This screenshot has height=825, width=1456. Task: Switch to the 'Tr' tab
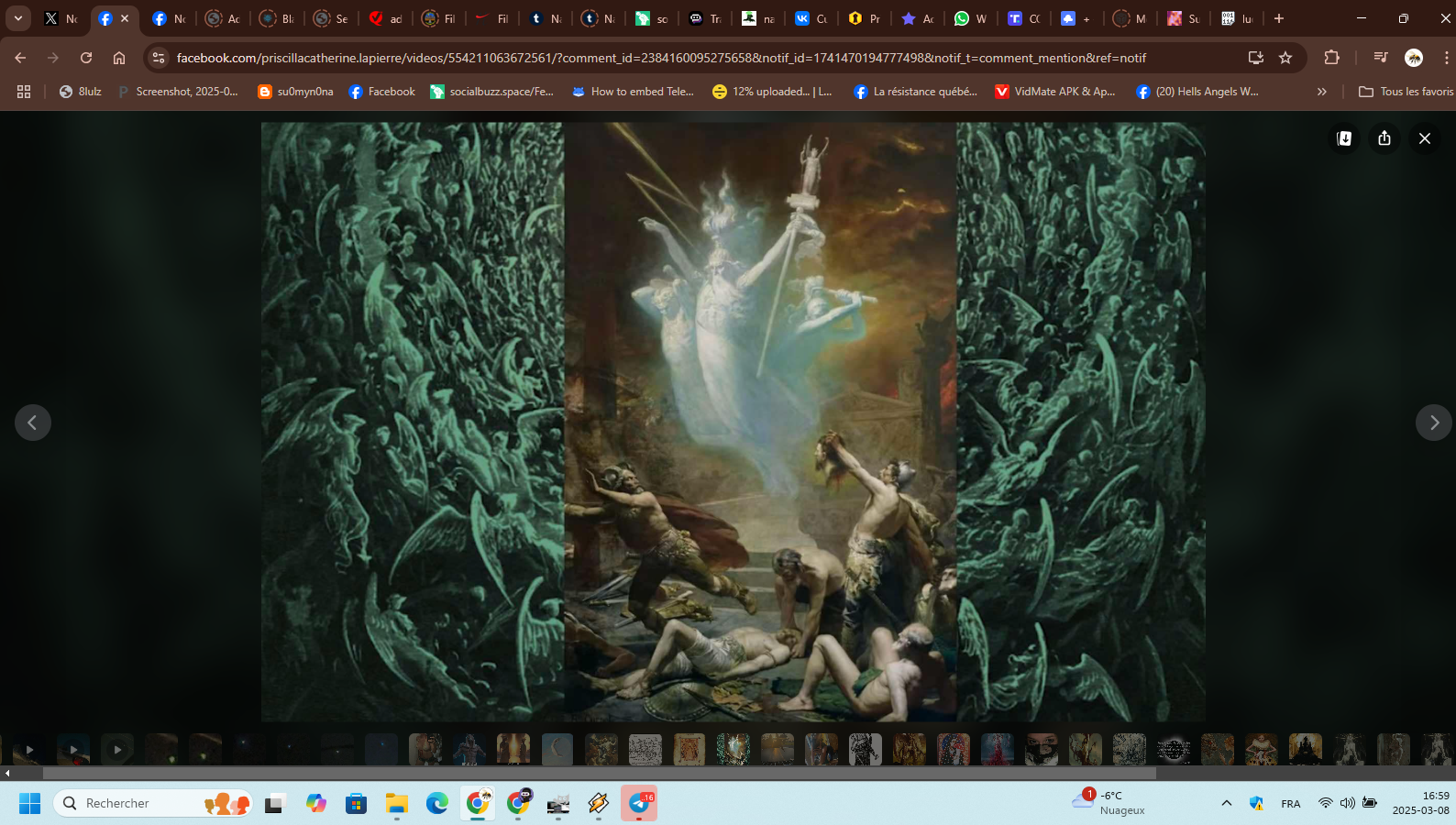(705, 18)
